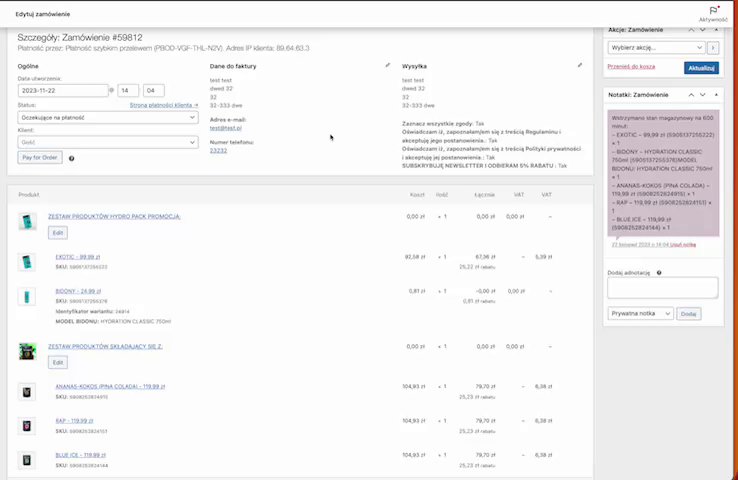The image size is (738, 480).
Task: Click the Aktualizuj button
Action: click(701, 68)
